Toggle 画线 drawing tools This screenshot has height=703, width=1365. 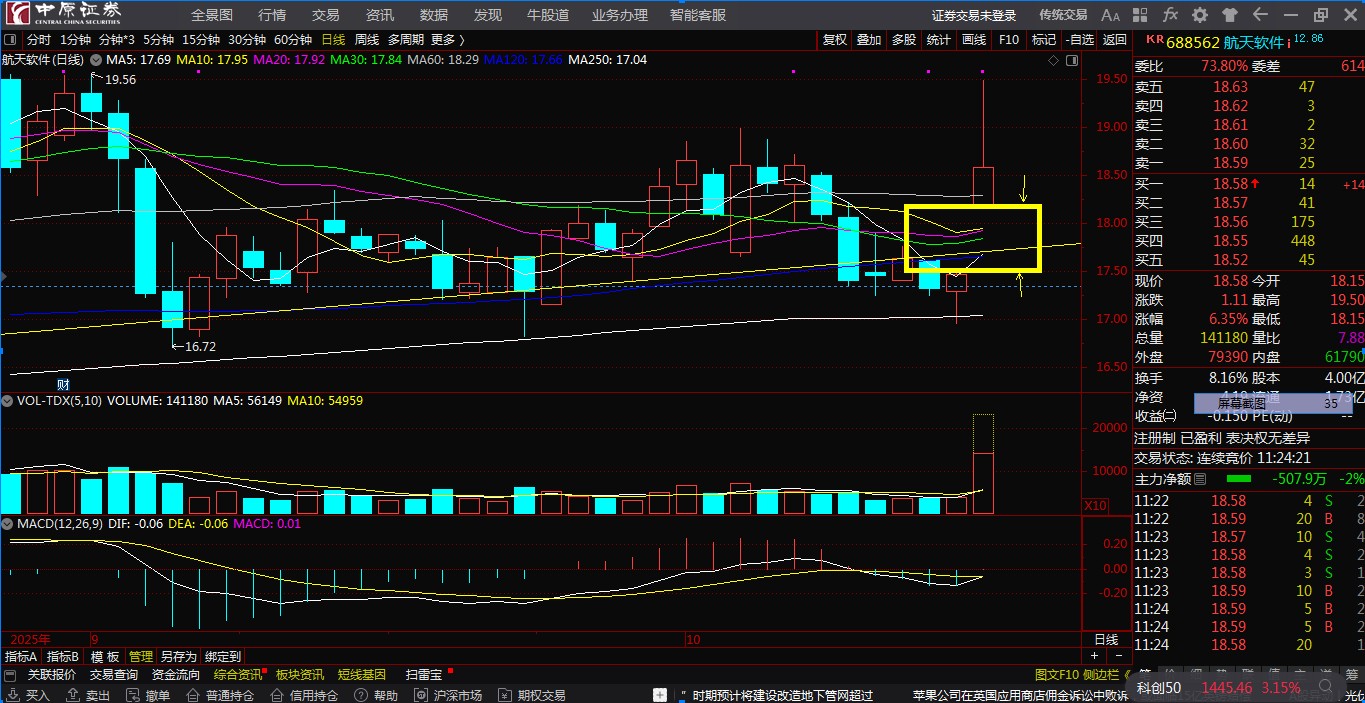(x=974, y=40)
